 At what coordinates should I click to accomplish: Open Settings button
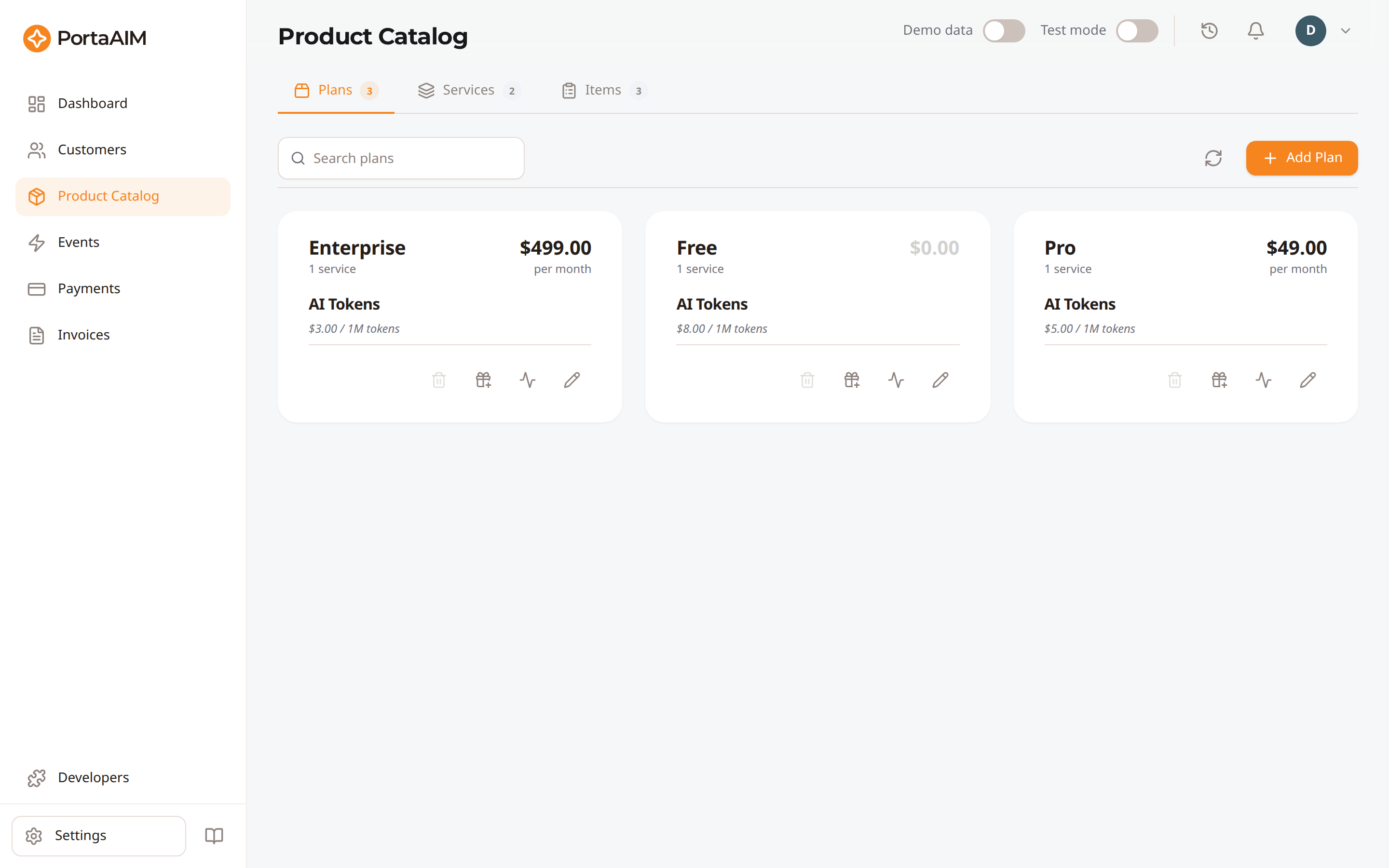(99, 836)
